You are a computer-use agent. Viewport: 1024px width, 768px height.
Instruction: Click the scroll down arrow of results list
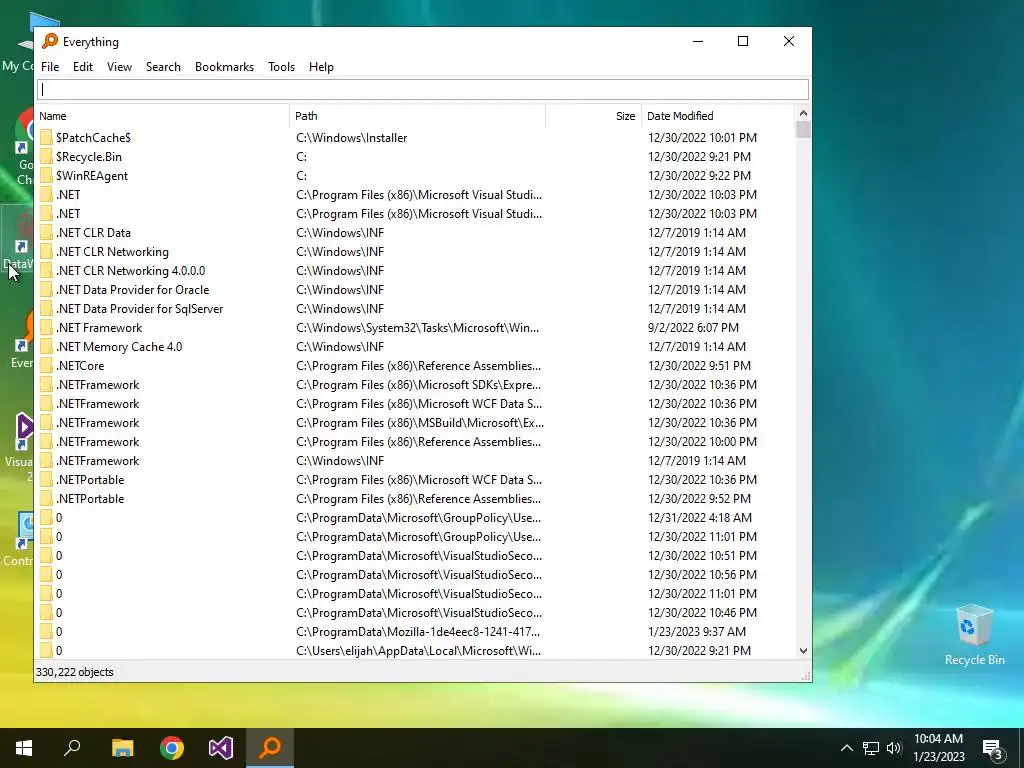coord(803,651)
